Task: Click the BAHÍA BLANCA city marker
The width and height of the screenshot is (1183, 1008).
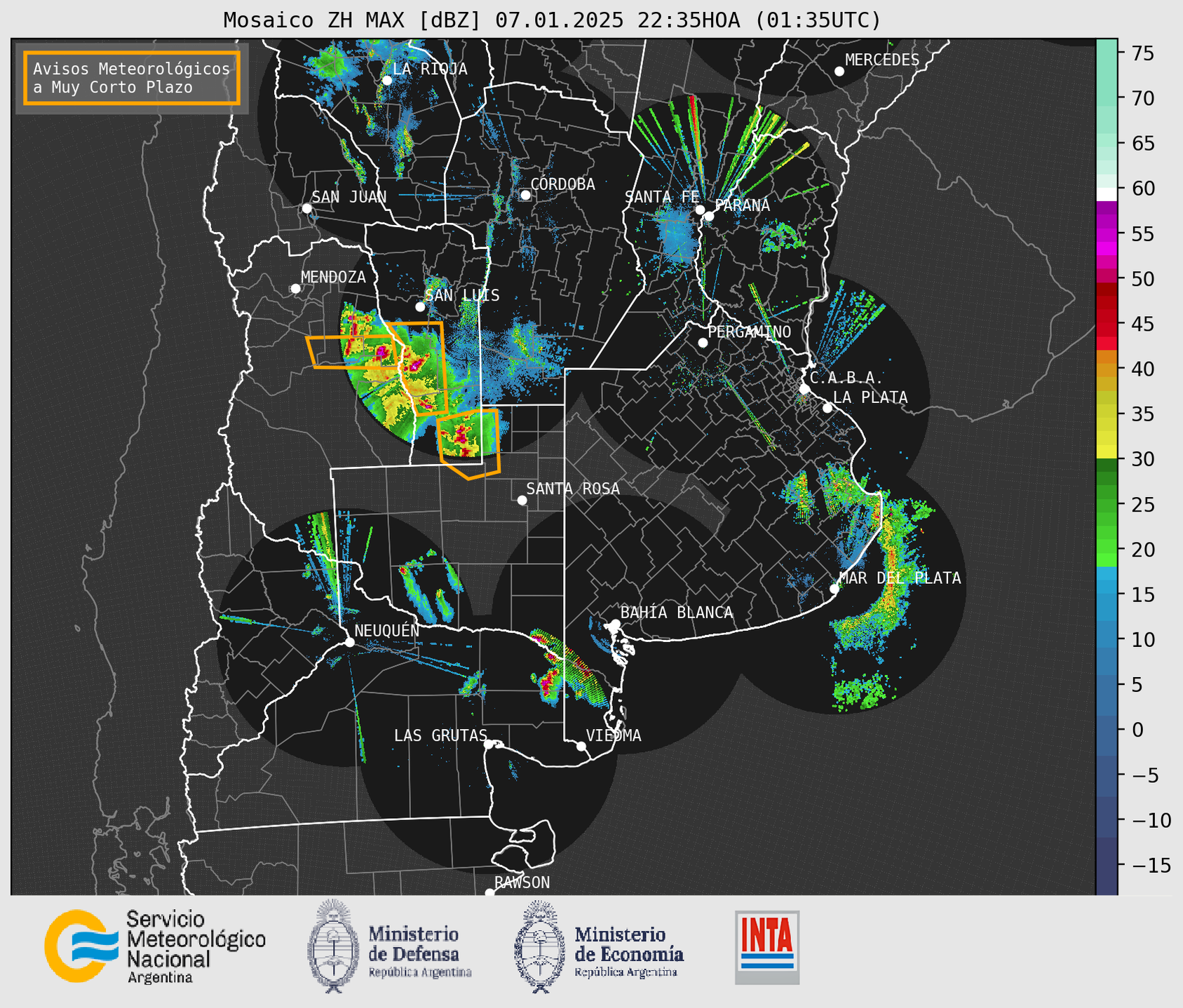Action: tap(615, 624)
